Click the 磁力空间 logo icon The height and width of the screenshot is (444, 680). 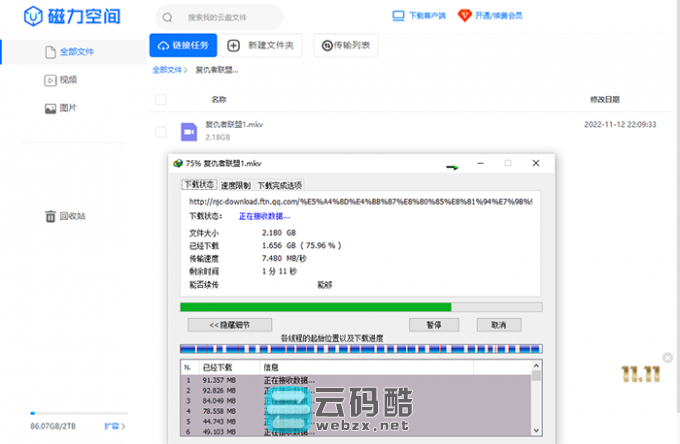click(31, 18)
